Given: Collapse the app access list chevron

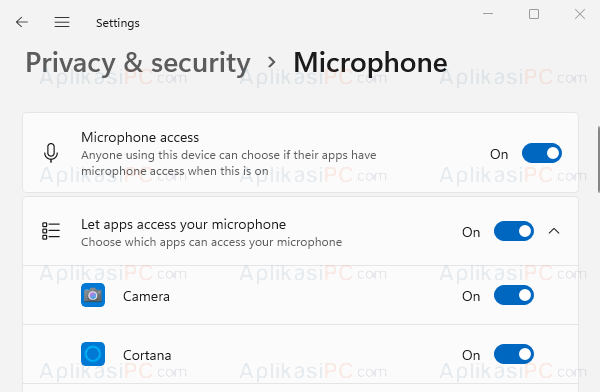Looking at the screenshot, I should click(x=554, y=231).
